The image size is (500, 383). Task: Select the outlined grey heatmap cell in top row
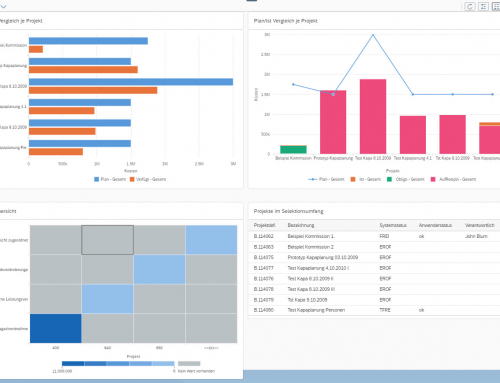pyautogui.click(x=107, y=240)
